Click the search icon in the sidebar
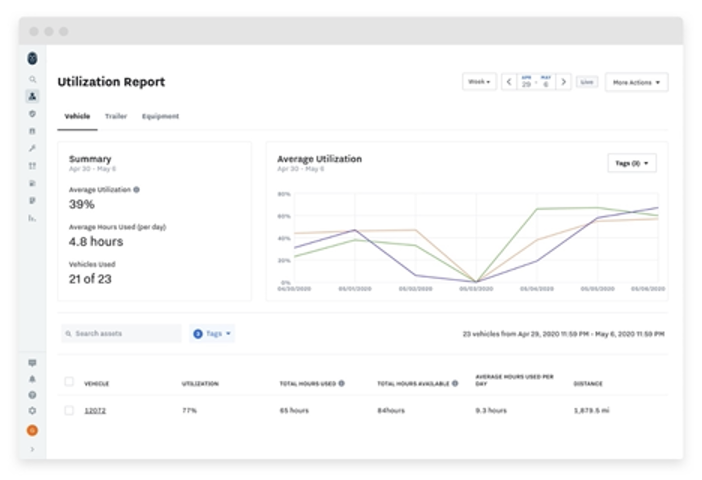 coord(32,79)
